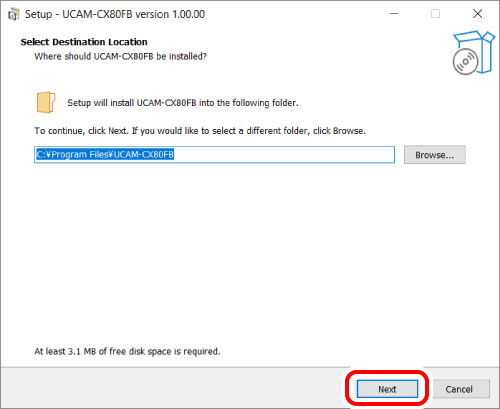500x409 pixels.
Task: Close the Setup window with X
Action: click(x=478, y=14)
